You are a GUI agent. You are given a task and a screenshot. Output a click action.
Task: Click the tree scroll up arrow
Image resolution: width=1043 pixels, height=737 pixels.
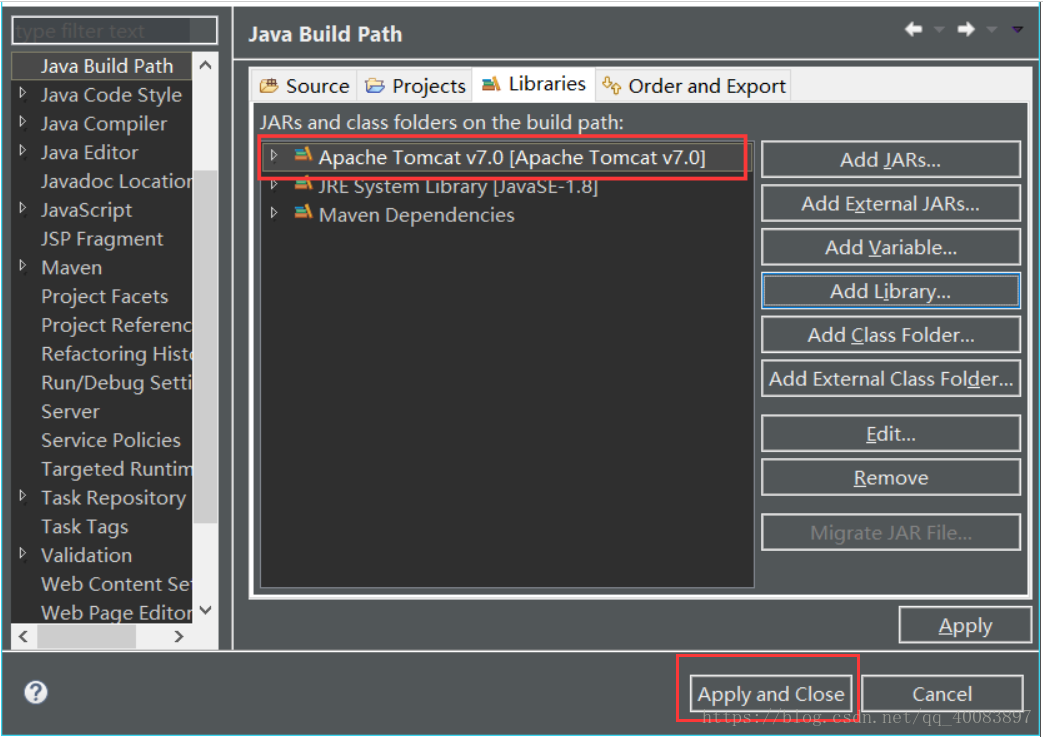206,65
